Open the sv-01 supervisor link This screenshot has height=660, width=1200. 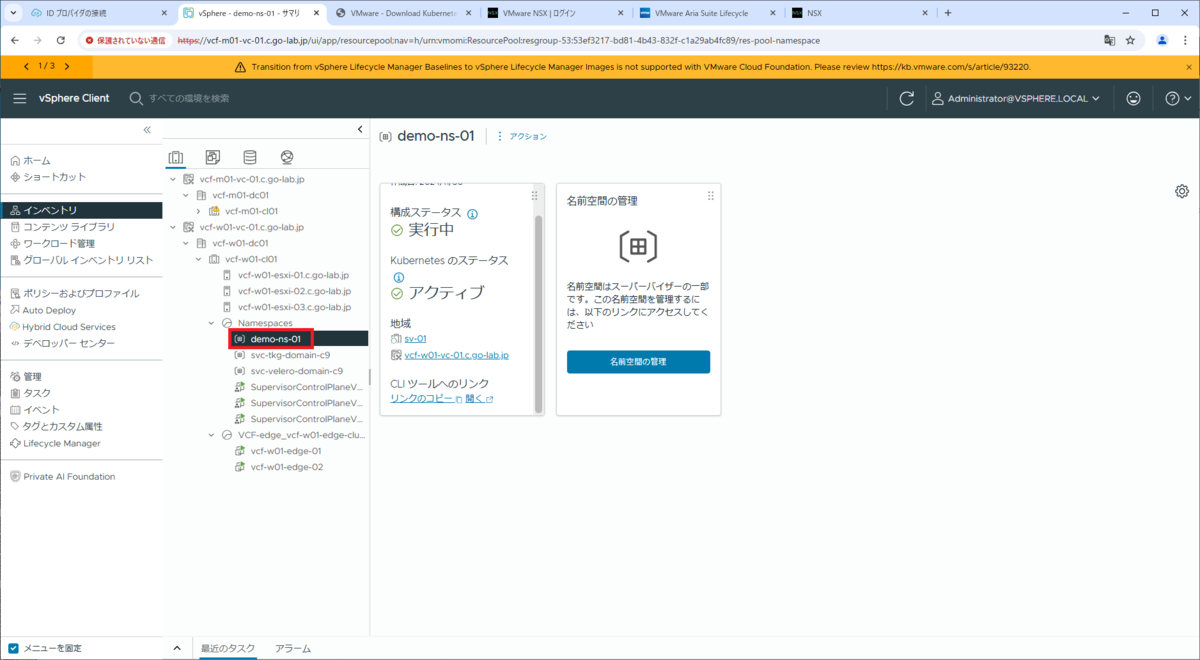coord(415,339)
